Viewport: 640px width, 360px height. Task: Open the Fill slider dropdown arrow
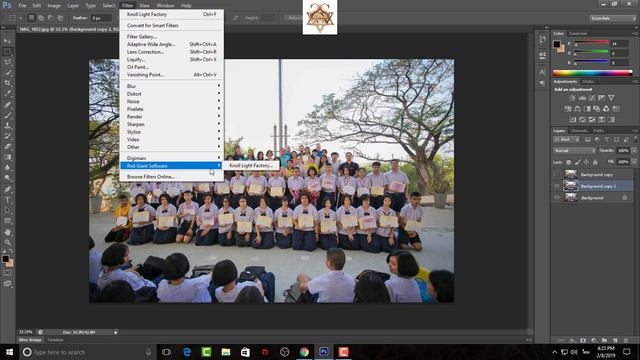point(634,162)
